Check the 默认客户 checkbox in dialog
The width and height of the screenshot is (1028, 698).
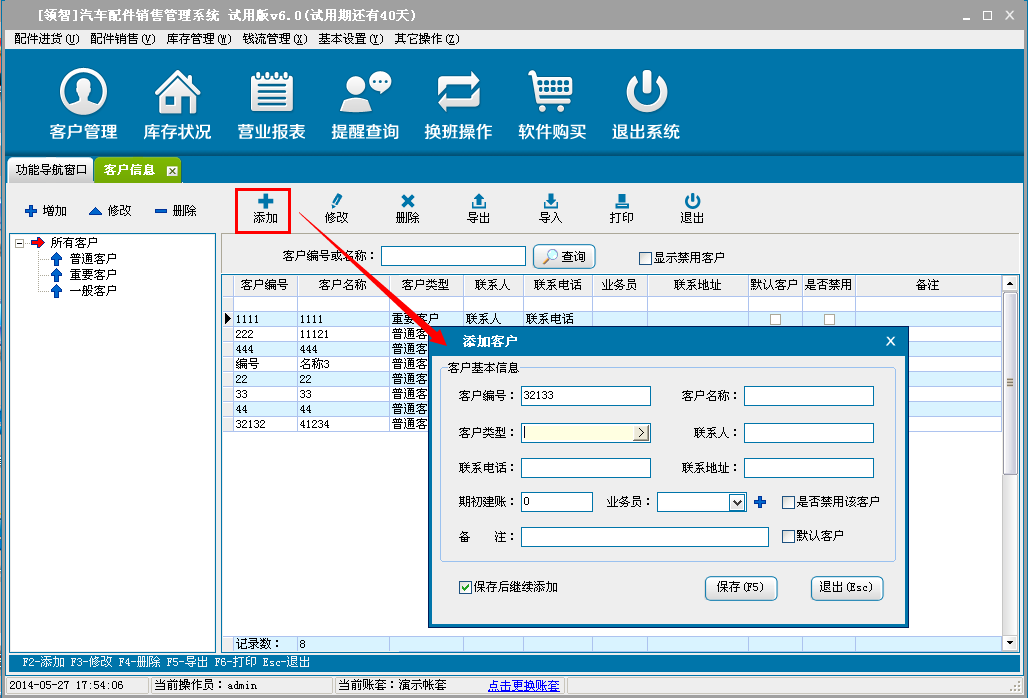(789, 536)
